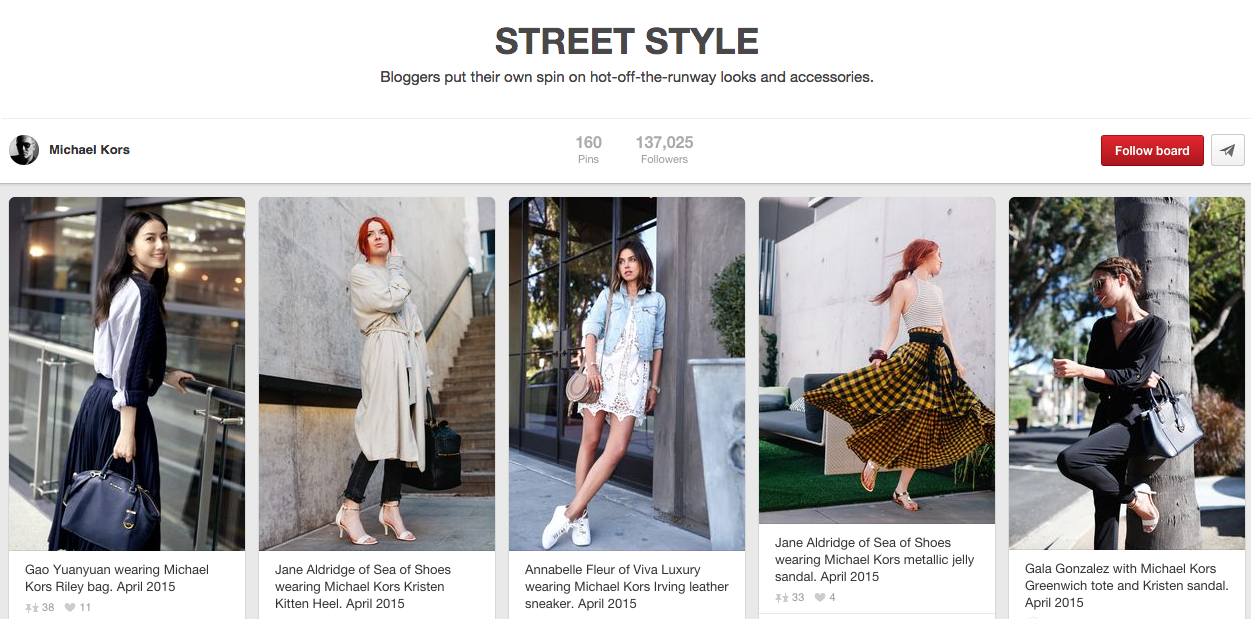This screenshot has height=619, width=1251.
Task: View the 137,025 Followers list
Action: tap(664, 149)
